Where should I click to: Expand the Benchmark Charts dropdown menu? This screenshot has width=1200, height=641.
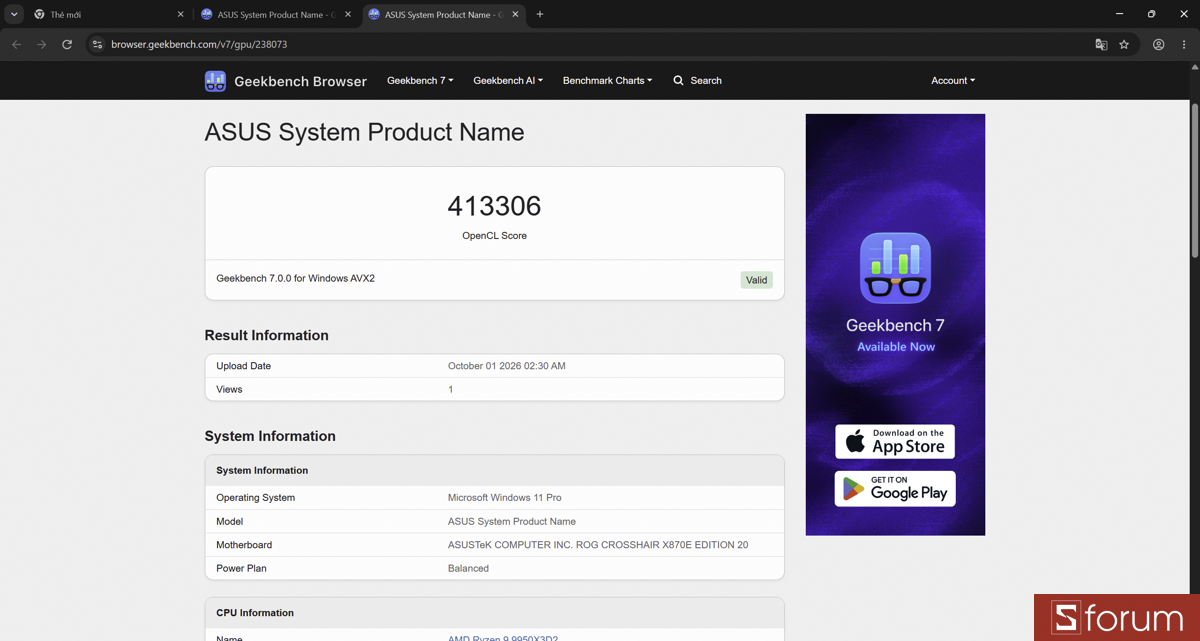point(607,80)
